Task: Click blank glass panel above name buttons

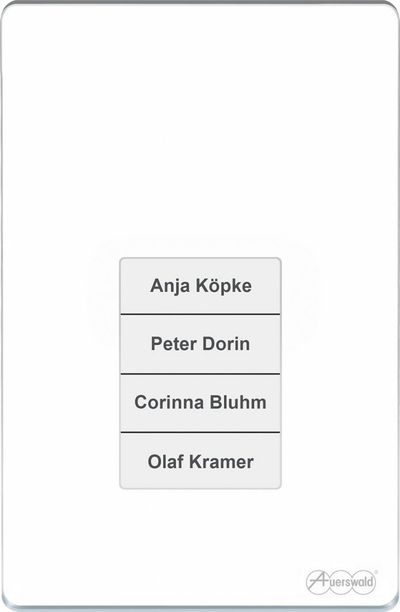Action: tap(200, 129)
